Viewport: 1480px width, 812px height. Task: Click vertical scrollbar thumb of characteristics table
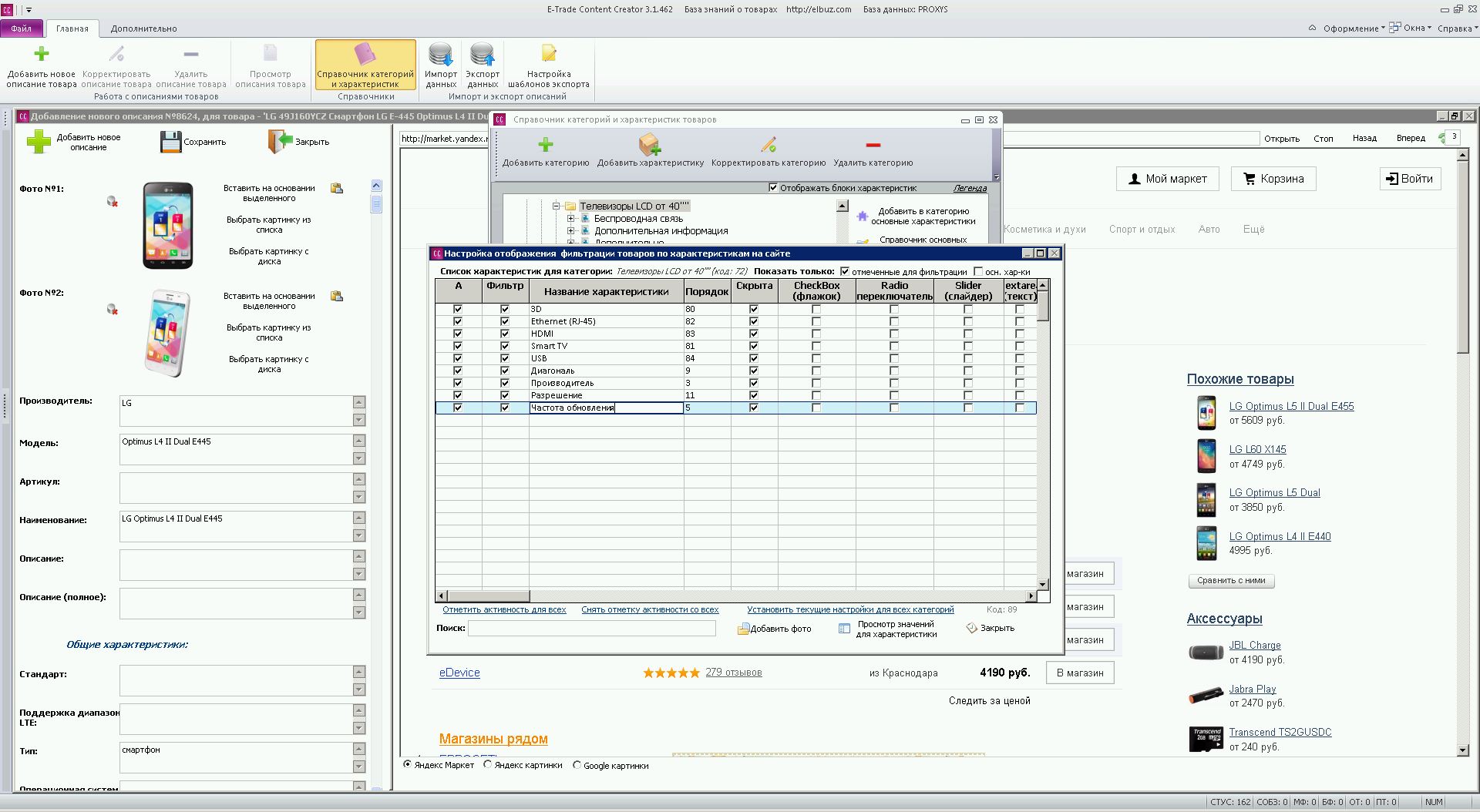[1043, 305]
